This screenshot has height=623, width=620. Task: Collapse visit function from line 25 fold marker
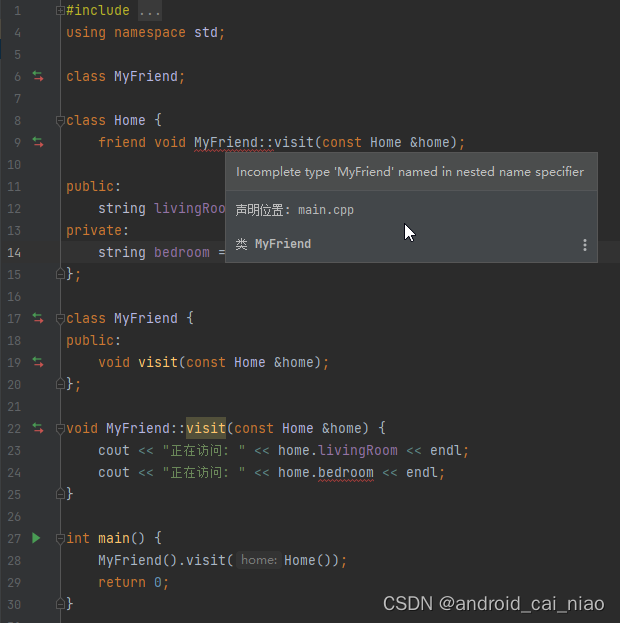(x=60, y=494)
